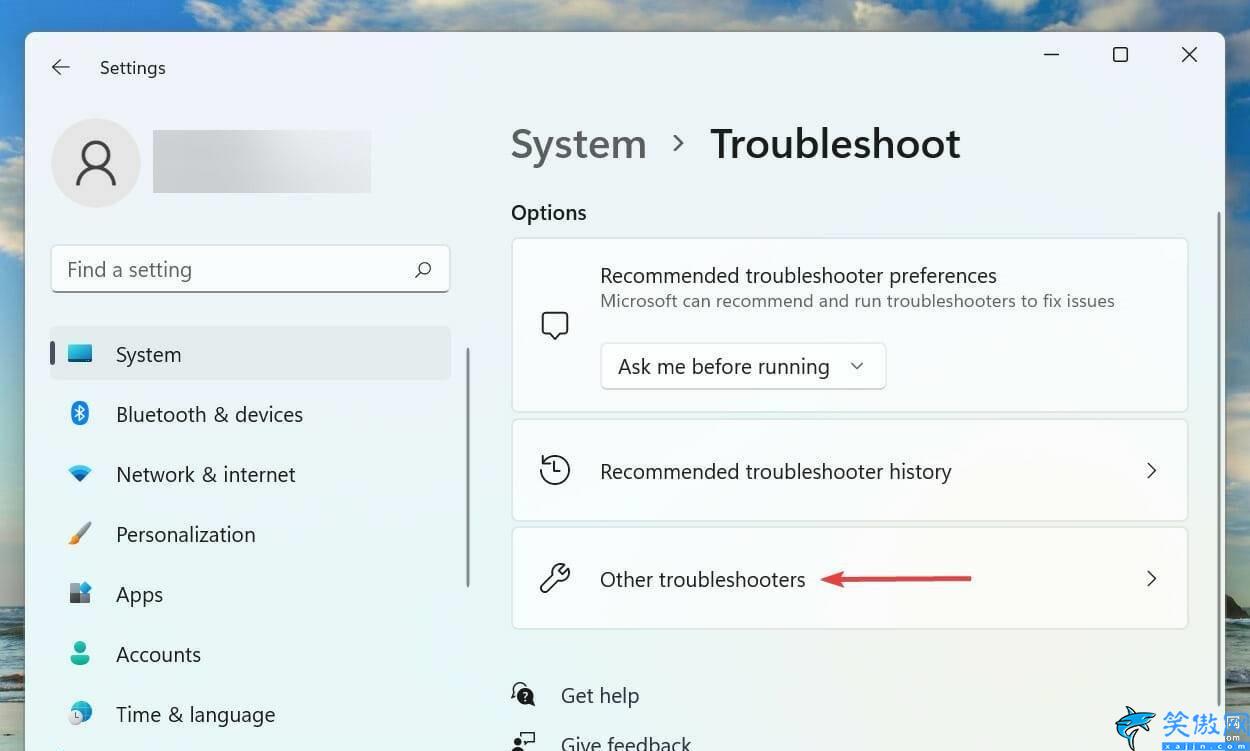Click the System monitor icon in sidebar
The image size is (1250, 751).
click(x=80, y=353)
